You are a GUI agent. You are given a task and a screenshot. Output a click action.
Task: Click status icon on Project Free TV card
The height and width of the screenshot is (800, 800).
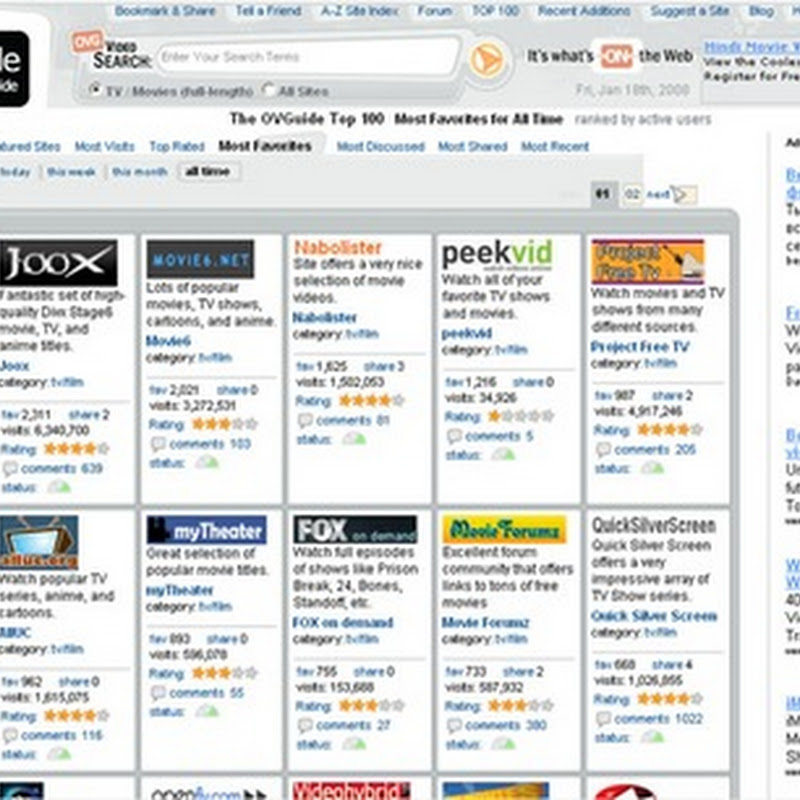pyautogui.click(x=653, y=468)
